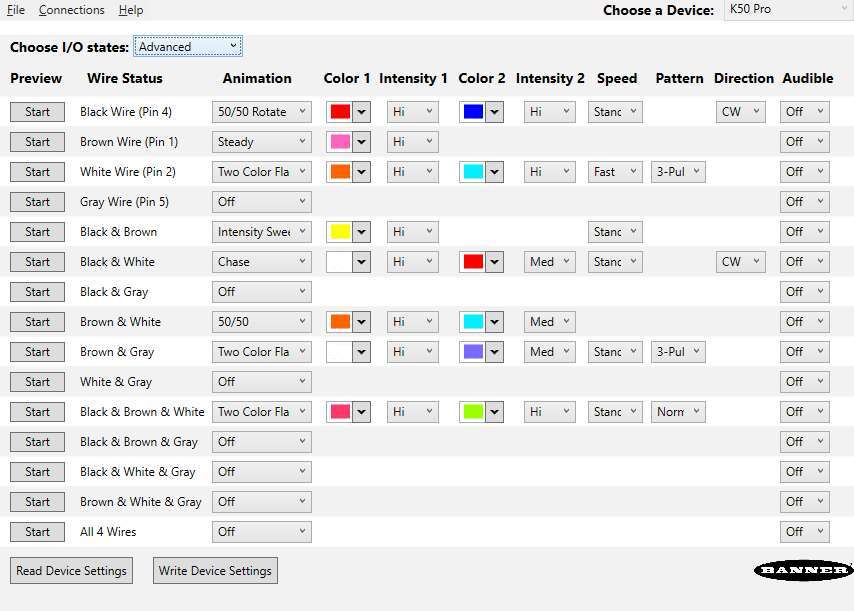854x611 pixels.
Task: Start the preview for Black & Brown & White
Action: tap(37, 411)
